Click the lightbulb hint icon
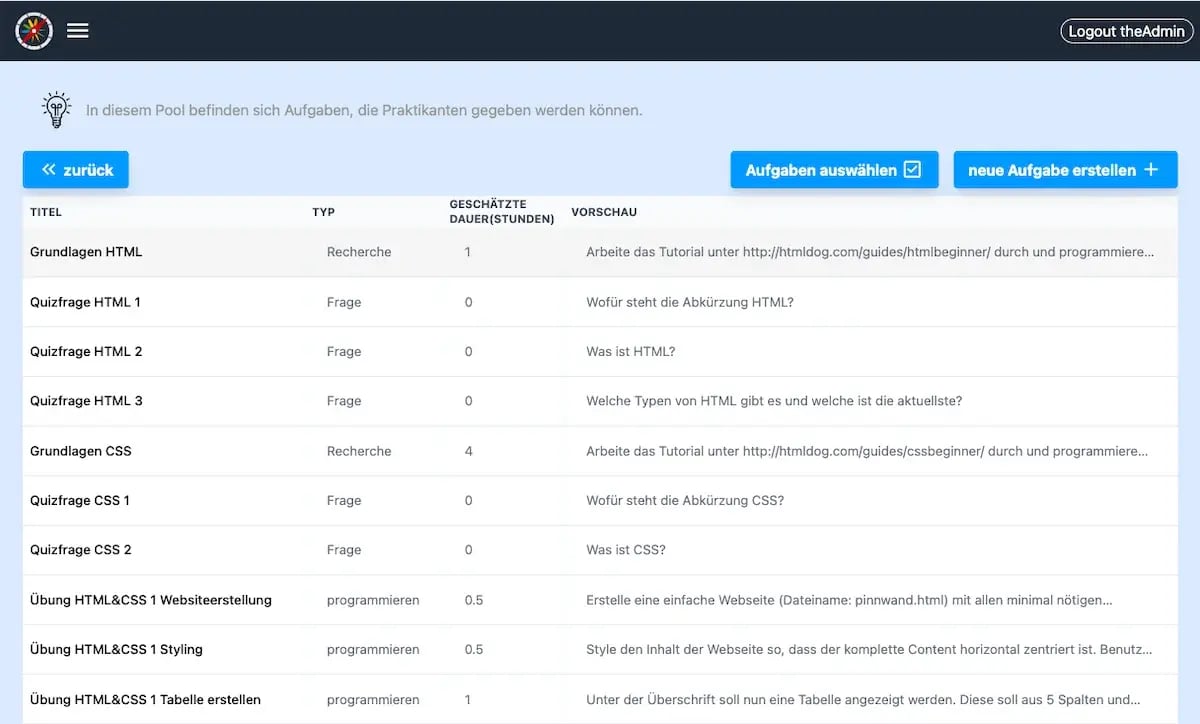The width and height of the screenshot is (1200, 724). point(56,110)
